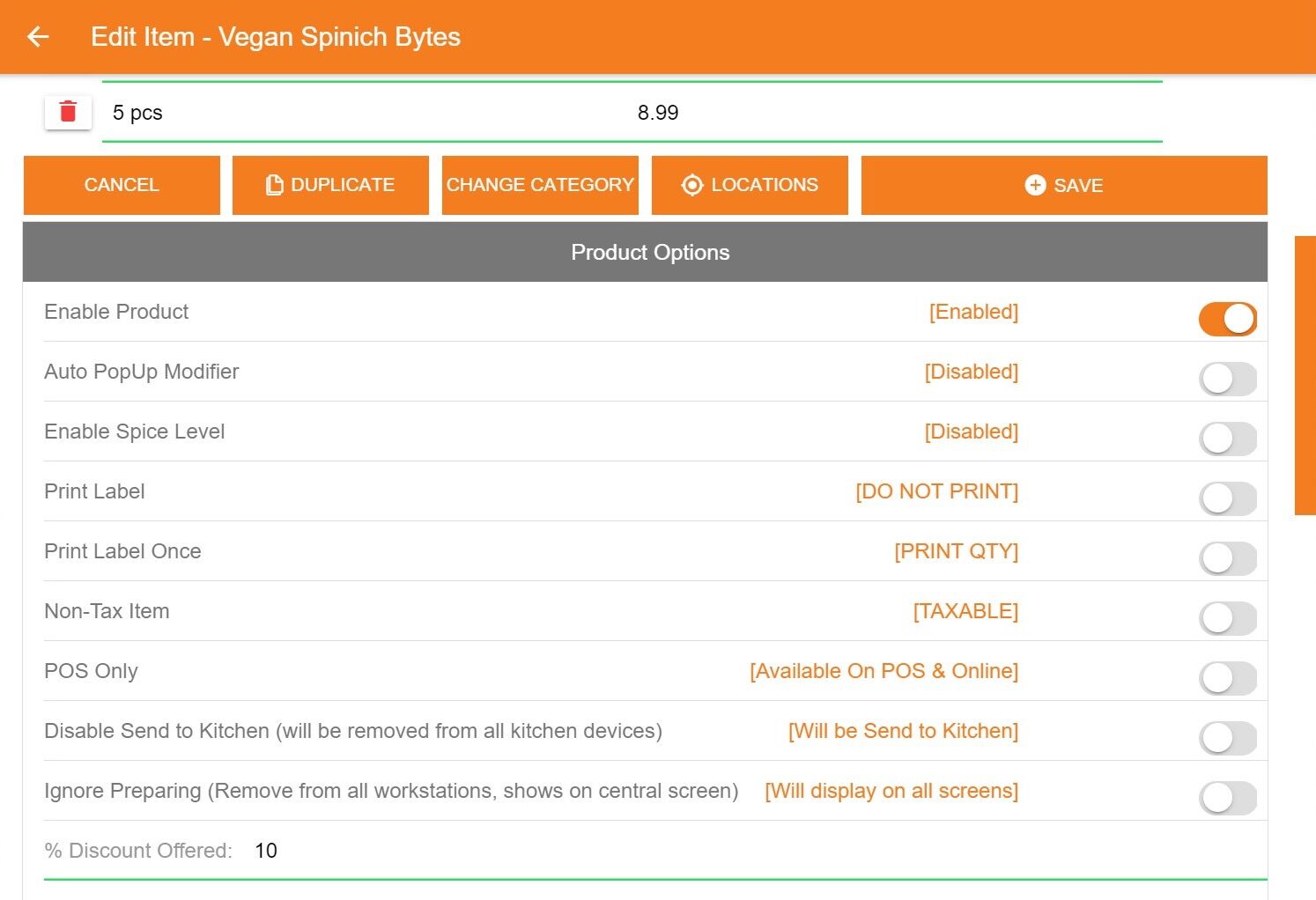Enable Print Label Once toggle
This screenshot has width=1316, height=900.
(1228, 558)
